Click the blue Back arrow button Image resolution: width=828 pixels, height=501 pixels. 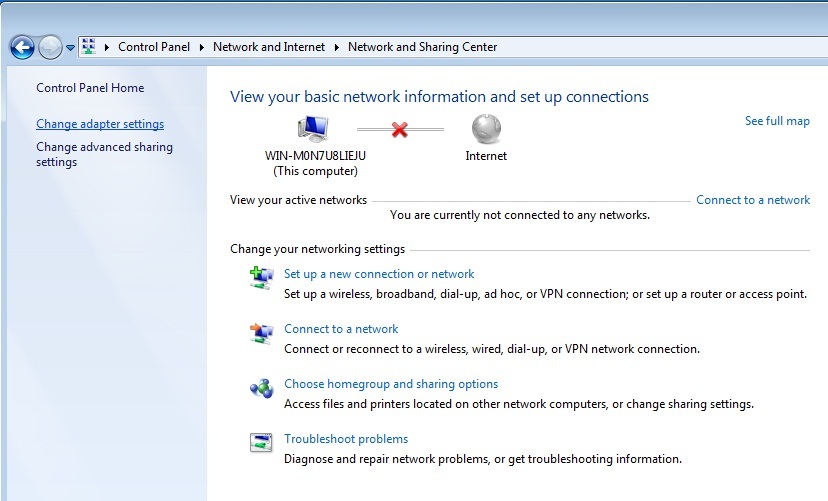pos(22,48)
